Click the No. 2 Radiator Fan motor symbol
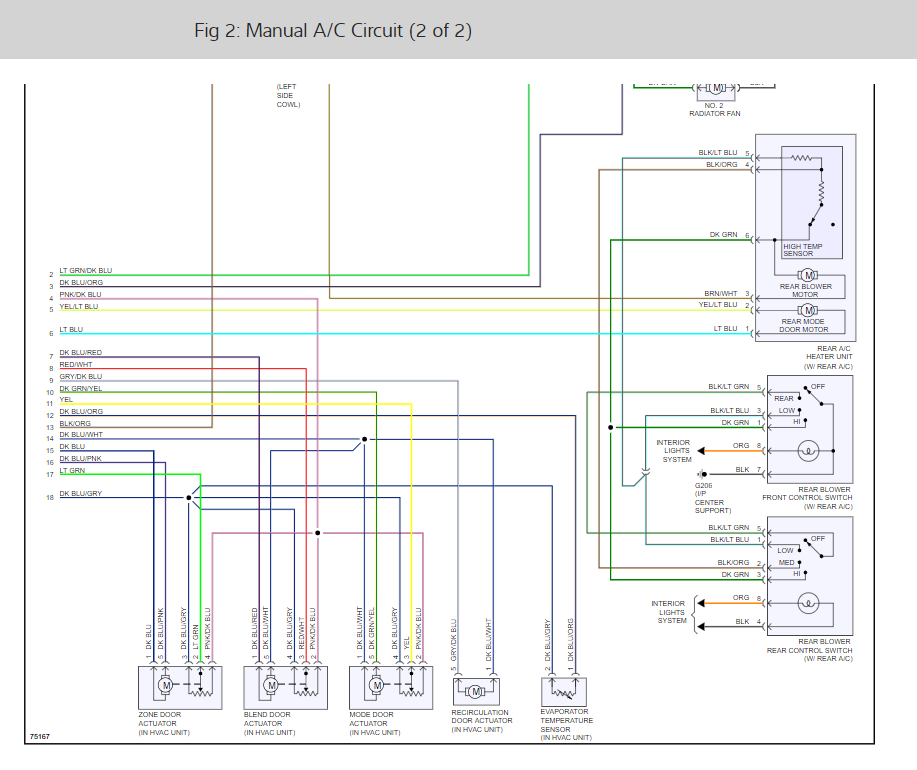This screenshot has width=917, height=770. (x=716, y=88)
